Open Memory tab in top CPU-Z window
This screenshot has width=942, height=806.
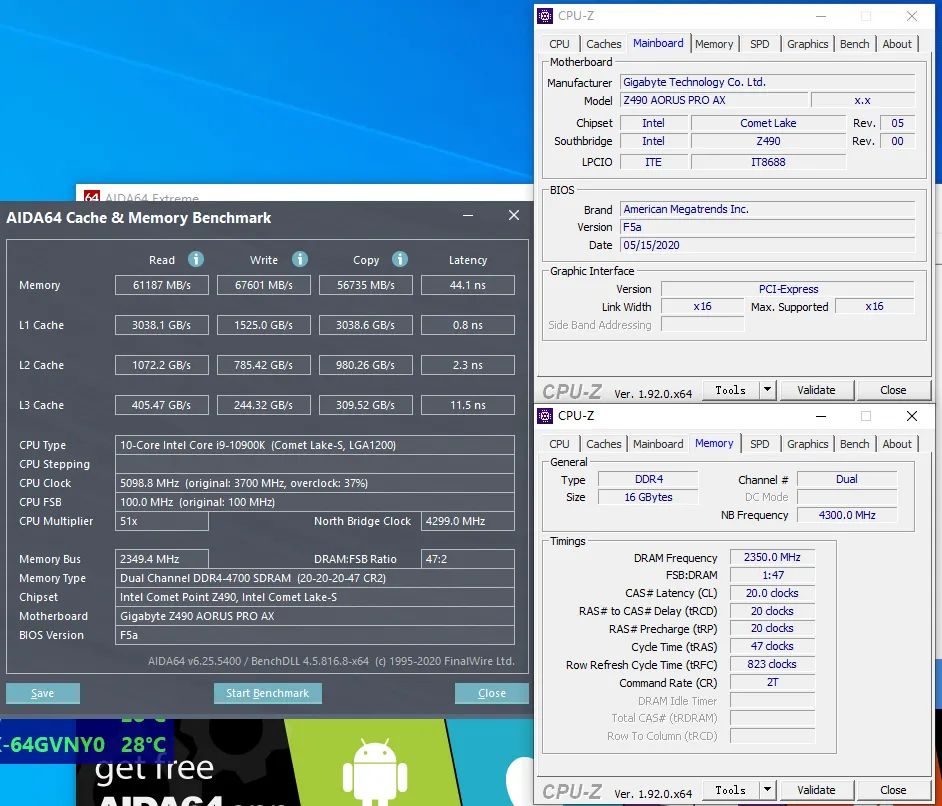[714, 44]
